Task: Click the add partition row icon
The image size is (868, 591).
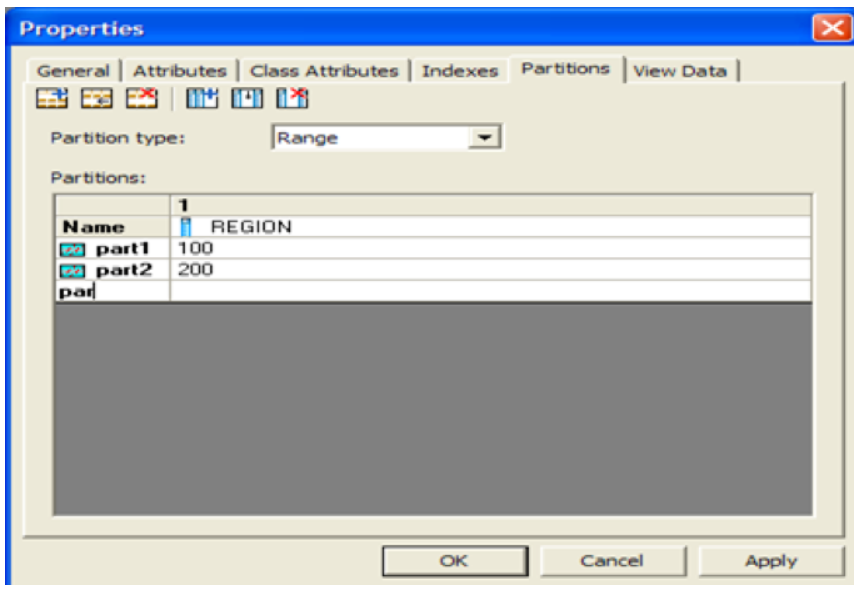Action: point(52,98)
